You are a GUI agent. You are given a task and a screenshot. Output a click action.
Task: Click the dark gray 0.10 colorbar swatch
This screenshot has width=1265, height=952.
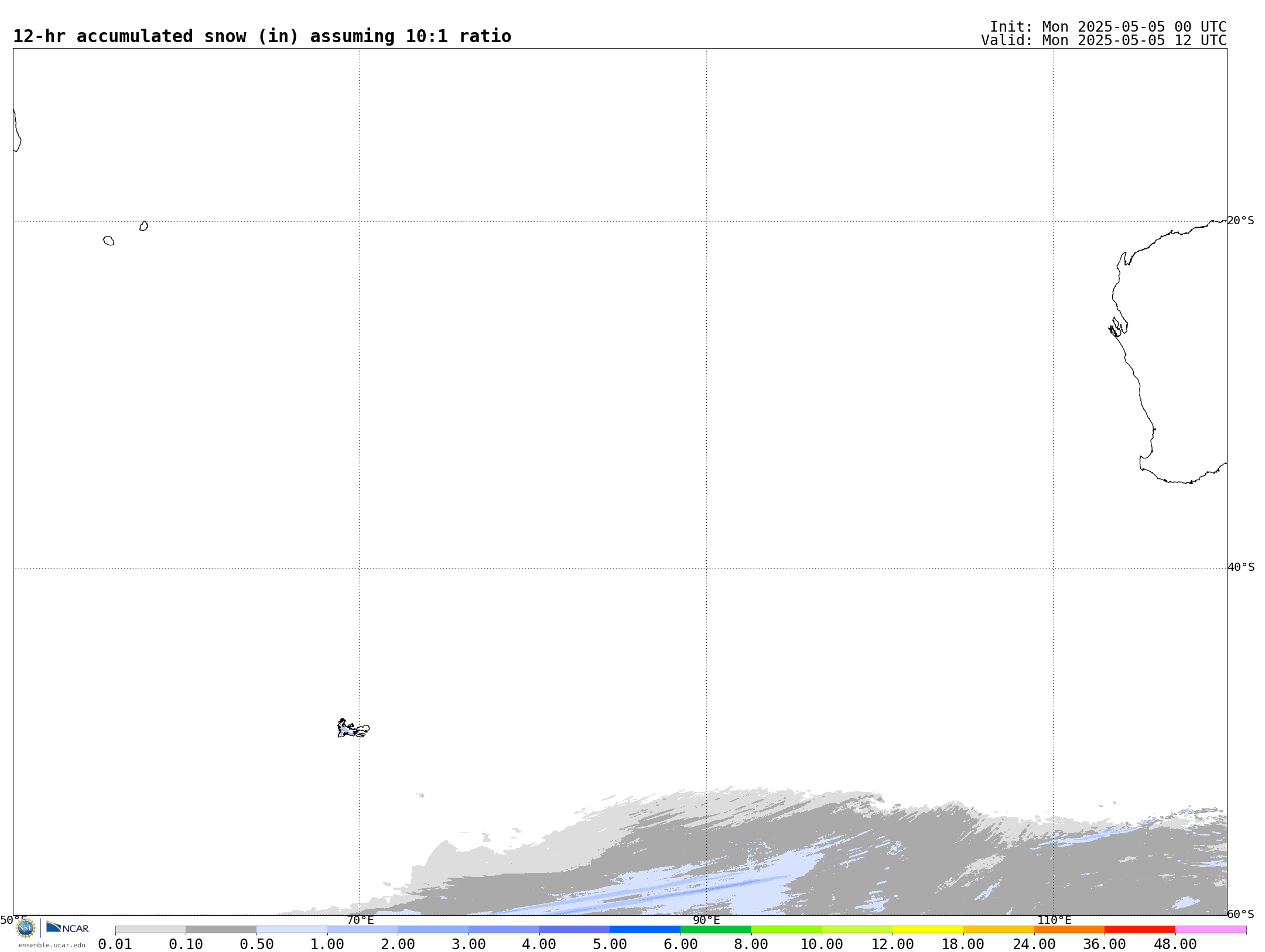(221, 930)
